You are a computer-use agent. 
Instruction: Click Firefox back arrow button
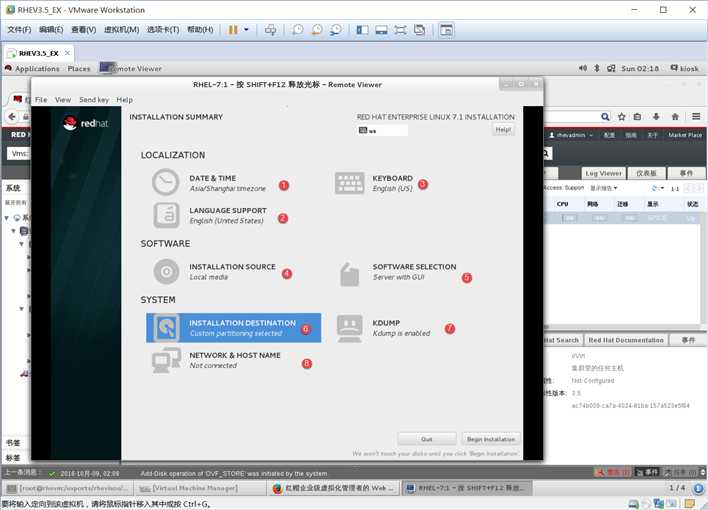pos(12,117)
